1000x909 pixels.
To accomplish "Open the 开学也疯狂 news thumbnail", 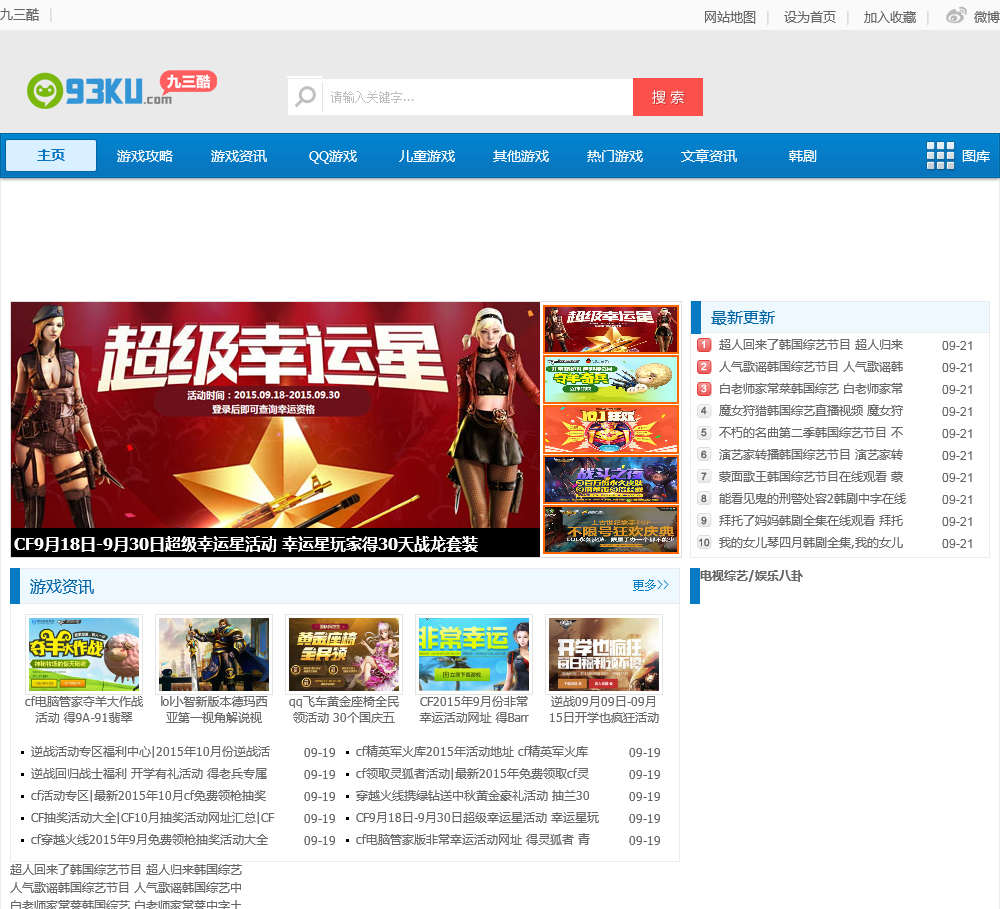I will click(x=604, y=654).
